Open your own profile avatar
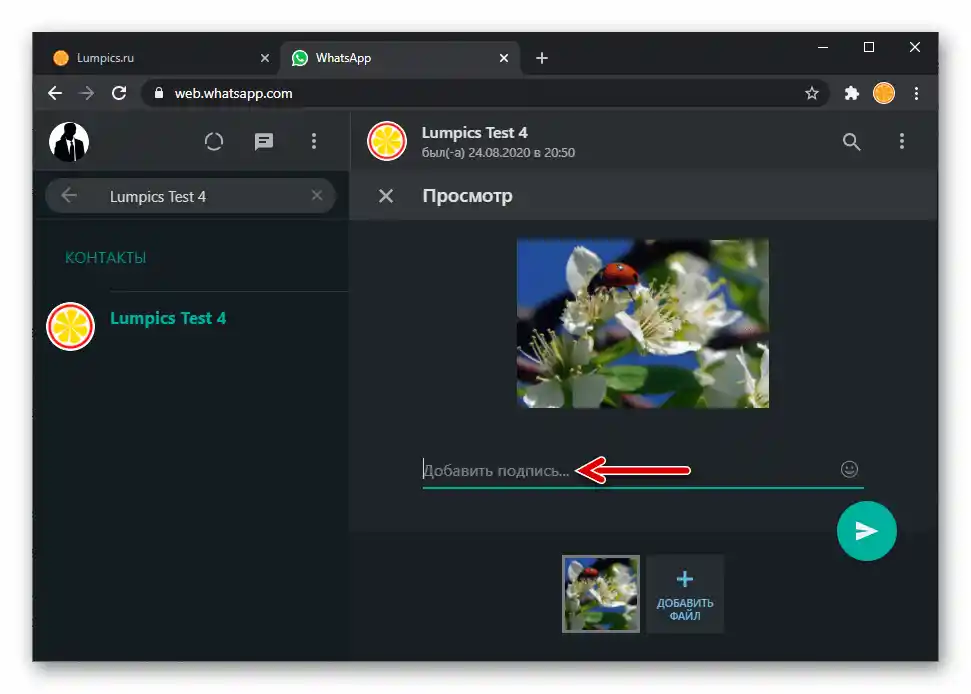Image resolution: width=971 pixels, height=694 pixels. (x=69, y=142)
